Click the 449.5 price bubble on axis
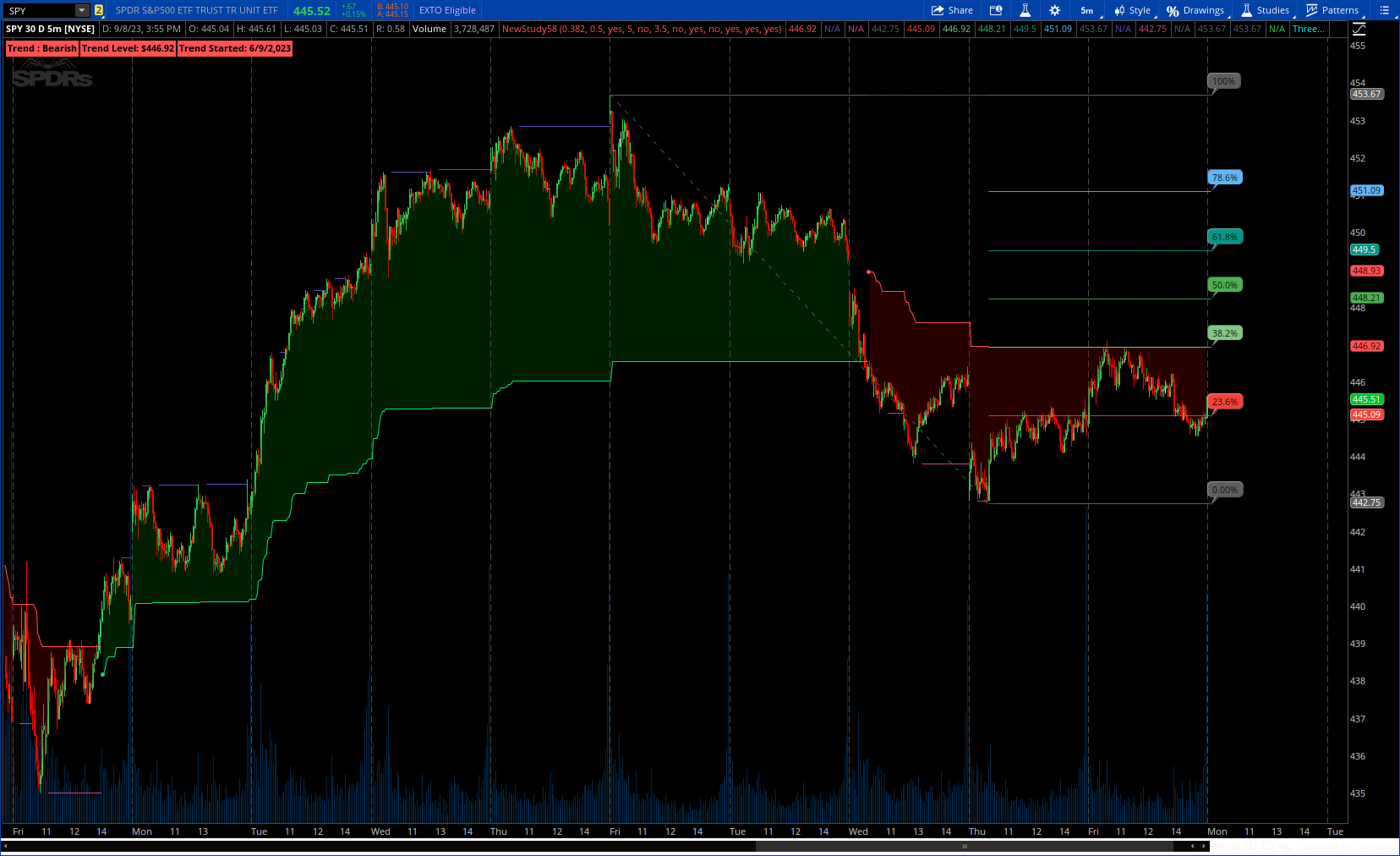 click(x=1364, y=250)
